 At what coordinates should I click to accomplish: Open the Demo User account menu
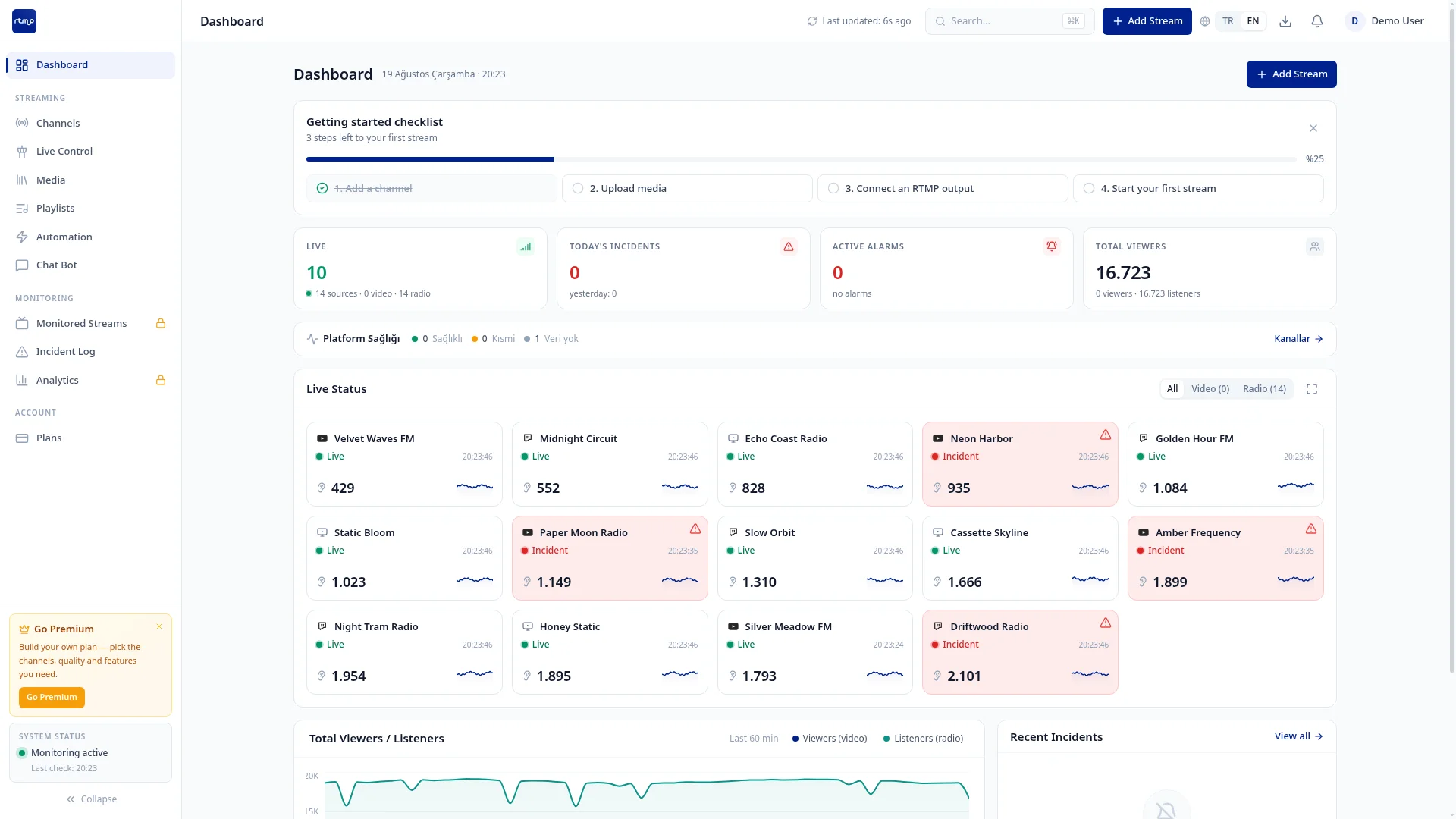click(x=1385, y=21)
